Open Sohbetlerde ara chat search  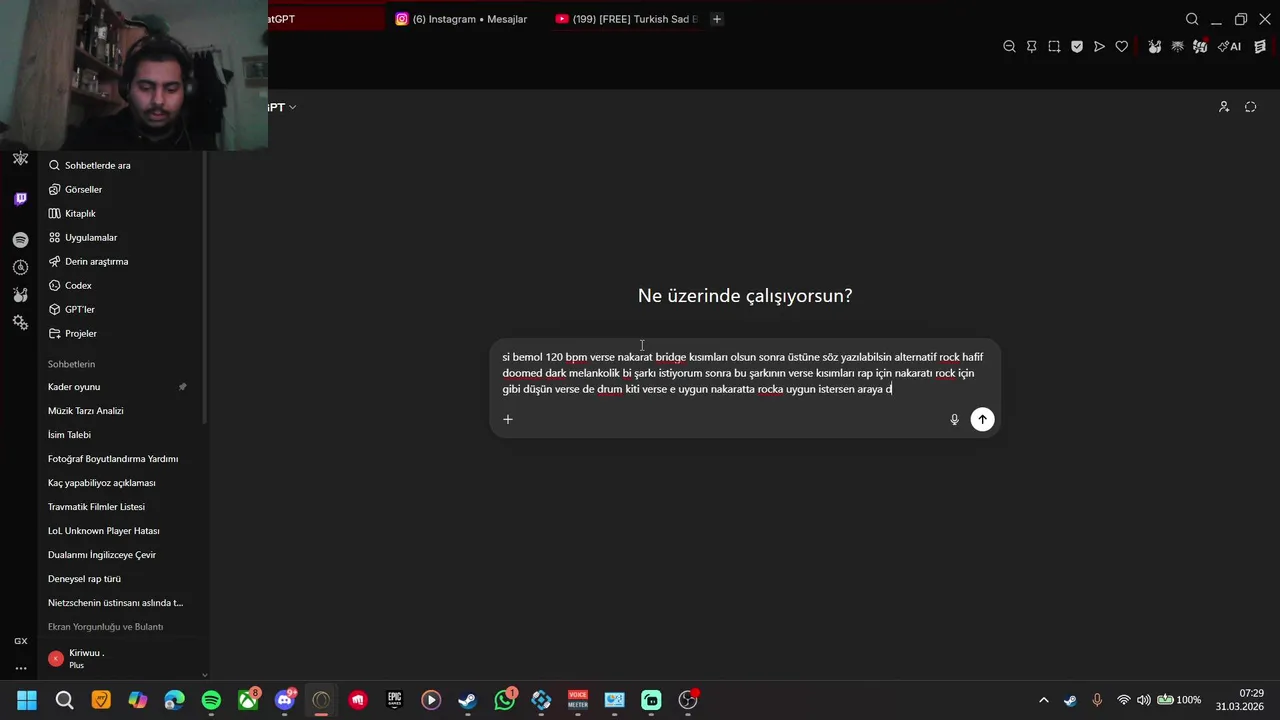pyautogui.click(x=122, y=165)
